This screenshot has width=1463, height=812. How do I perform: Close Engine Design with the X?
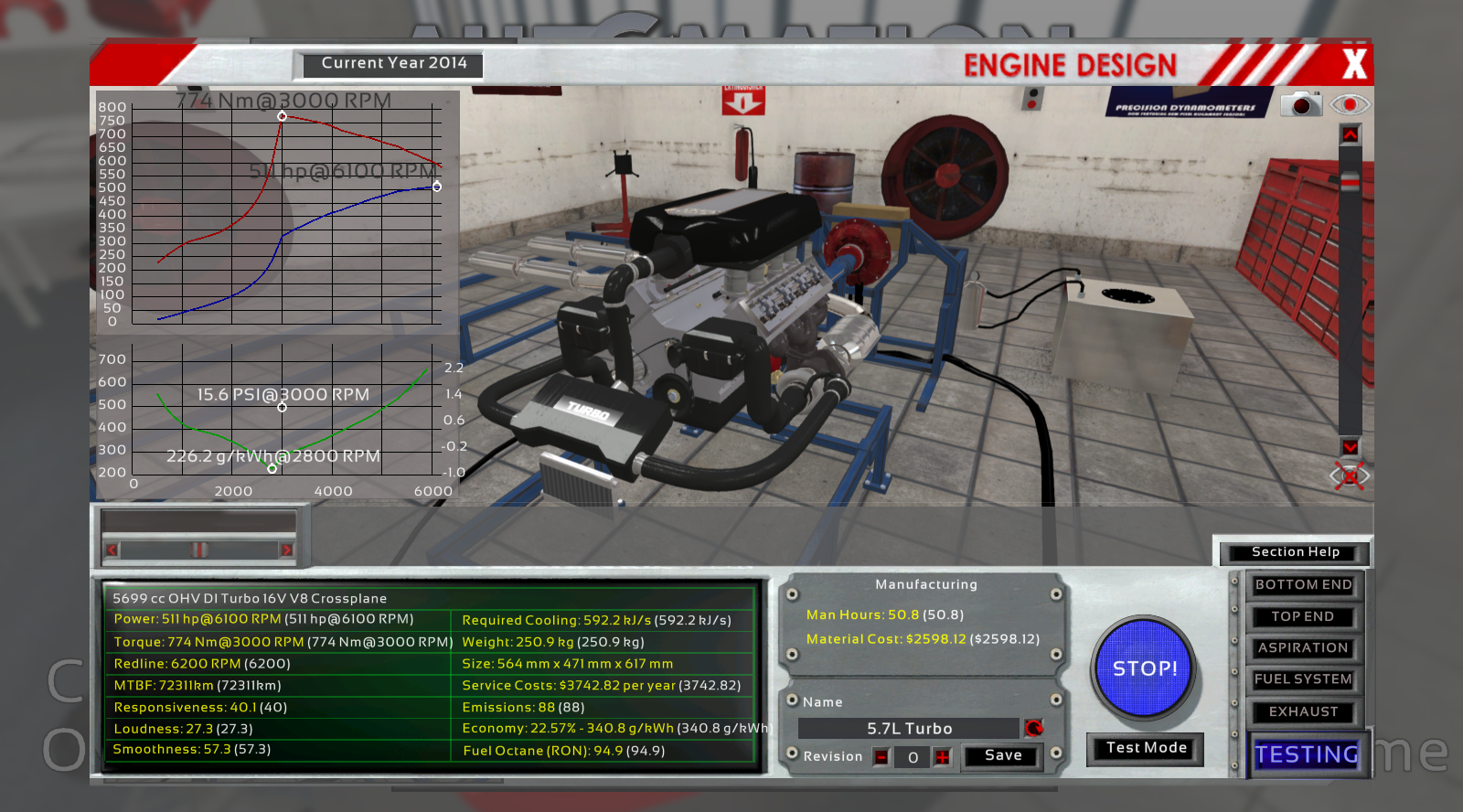[1354, 64]
